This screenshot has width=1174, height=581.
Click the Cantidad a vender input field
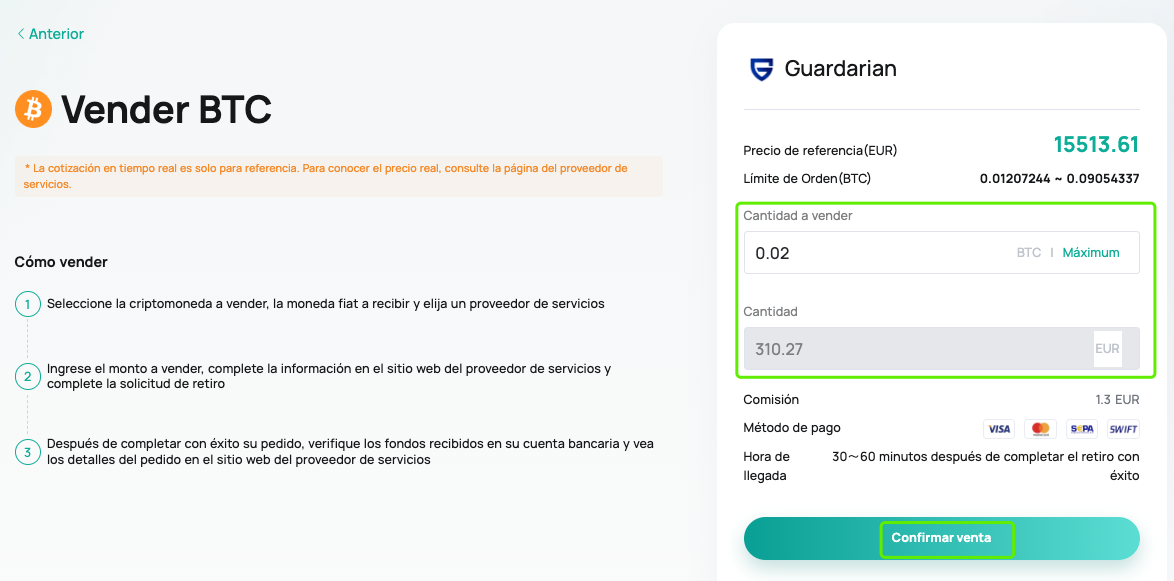(941, 252)
